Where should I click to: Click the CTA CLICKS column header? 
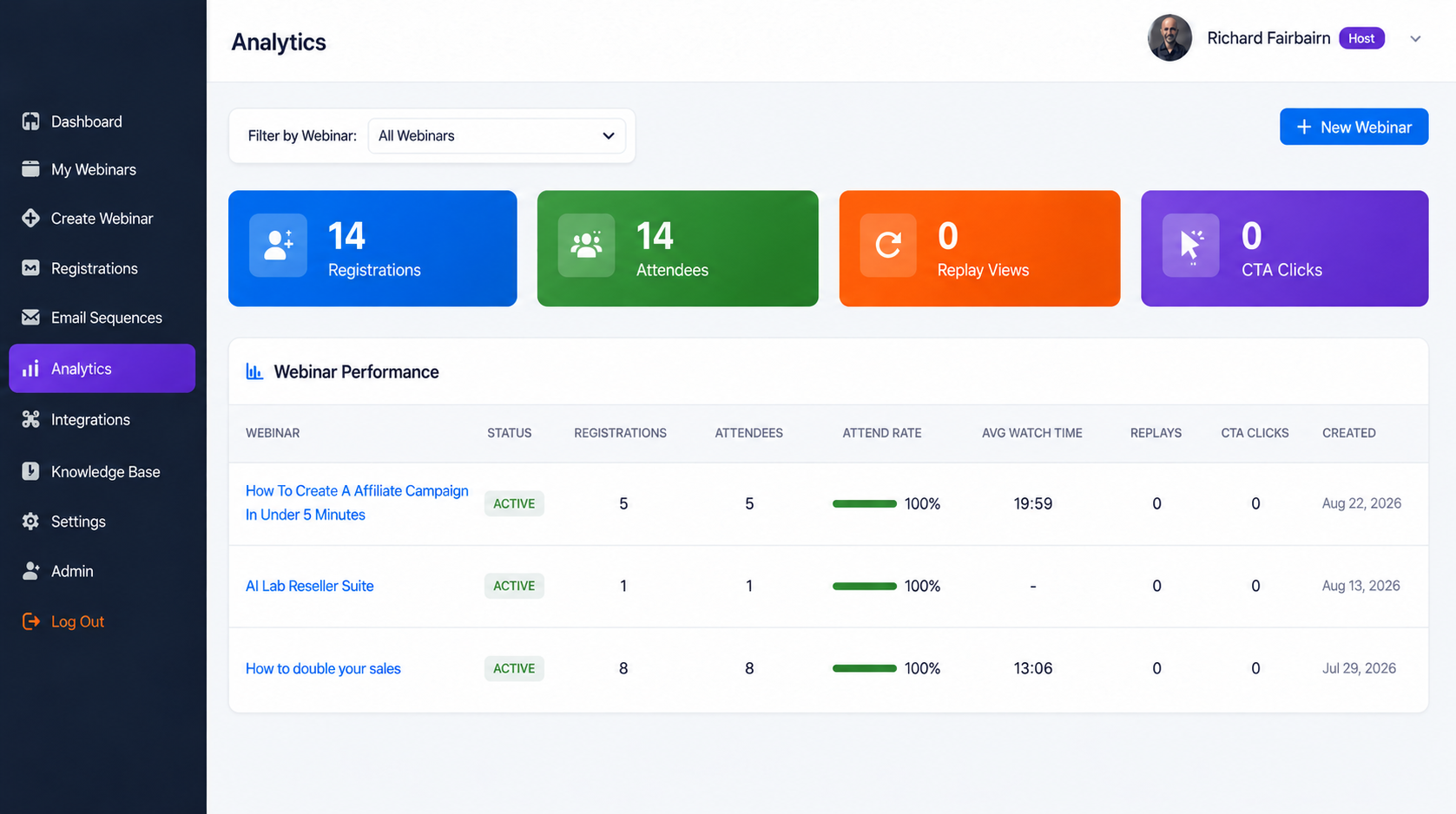(1255, 433)
